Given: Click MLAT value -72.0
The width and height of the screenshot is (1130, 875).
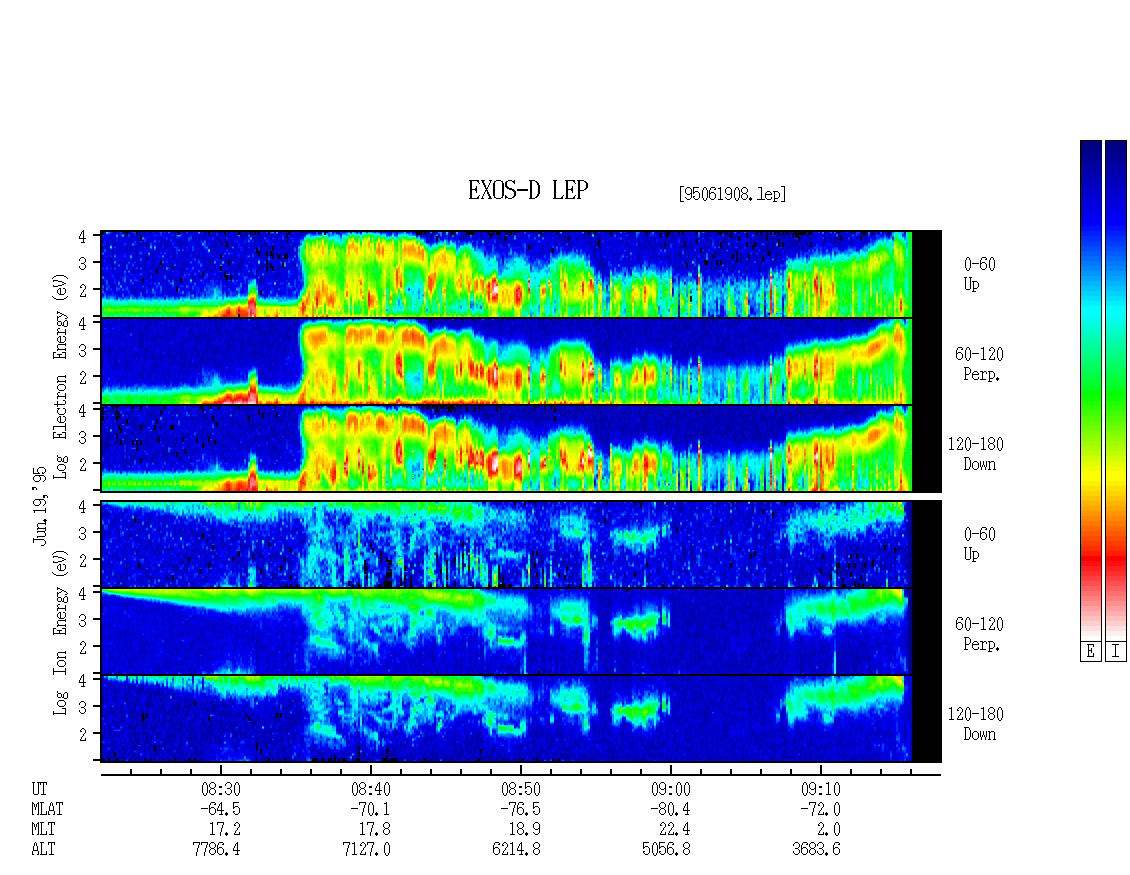Looking at the screenshot, I should 820,809.
